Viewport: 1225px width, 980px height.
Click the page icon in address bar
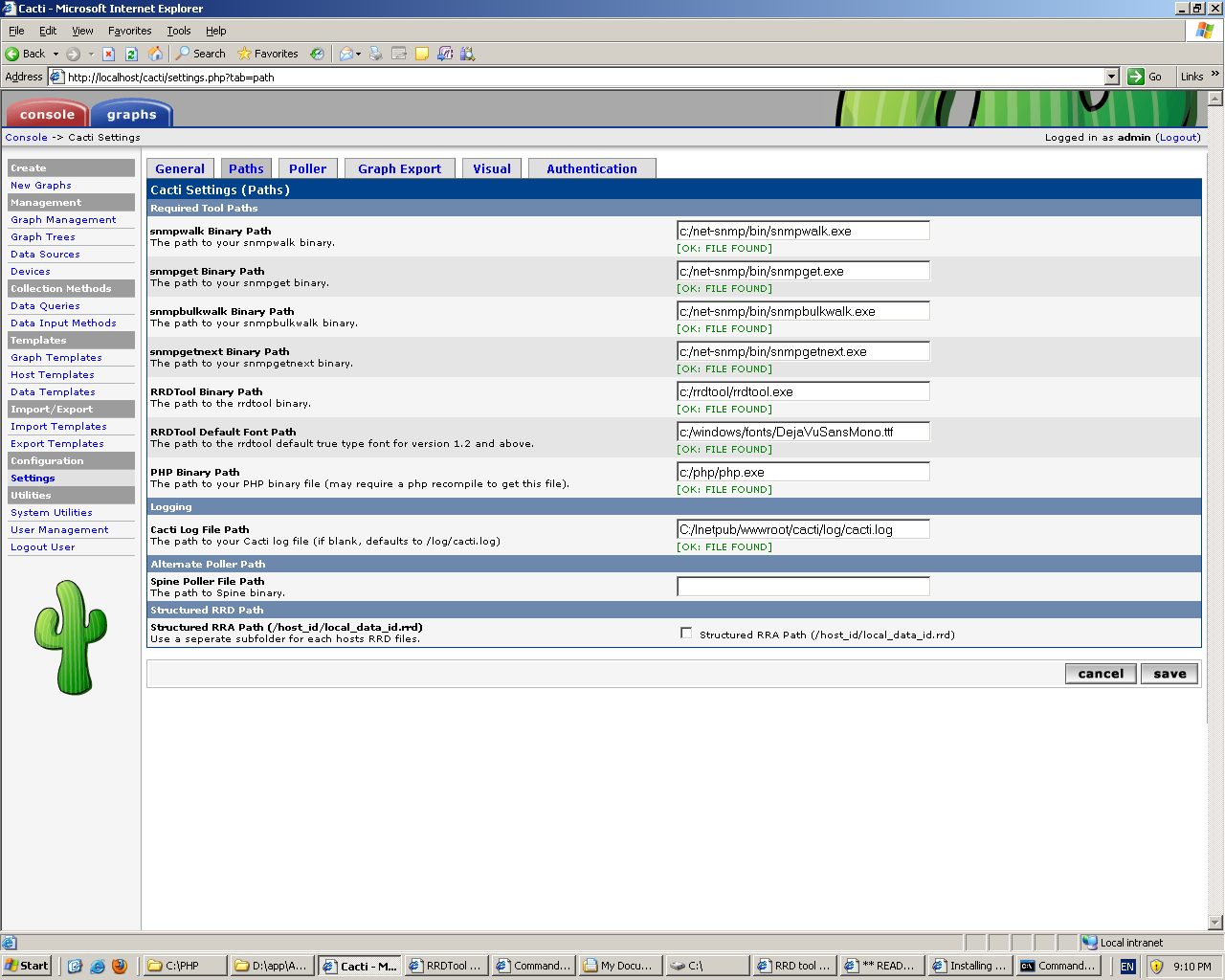[x=56, y=77]
